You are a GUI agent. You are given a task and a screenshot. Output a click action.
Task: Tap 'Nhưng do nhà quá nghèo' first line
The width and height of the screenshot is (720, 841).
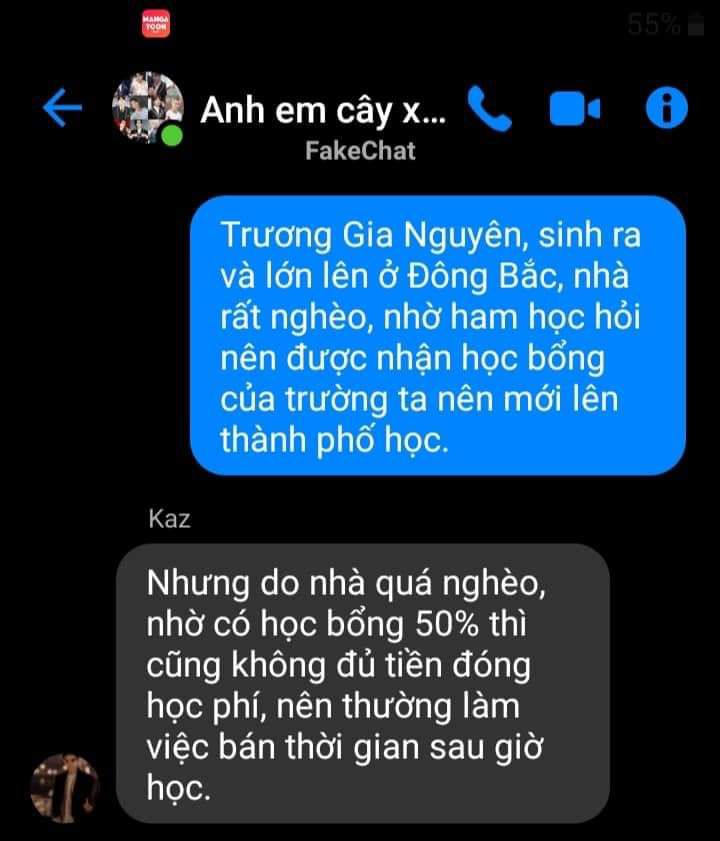[x=346, y=584]
